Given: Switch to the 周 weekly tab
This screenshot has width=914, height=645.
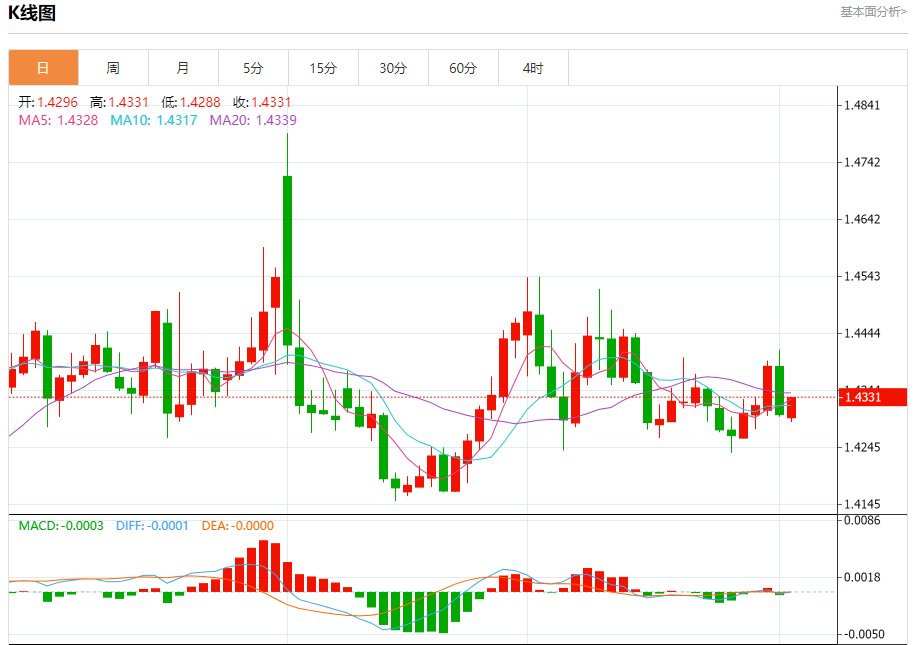Looking at the screenshot, I should [113, 68].
